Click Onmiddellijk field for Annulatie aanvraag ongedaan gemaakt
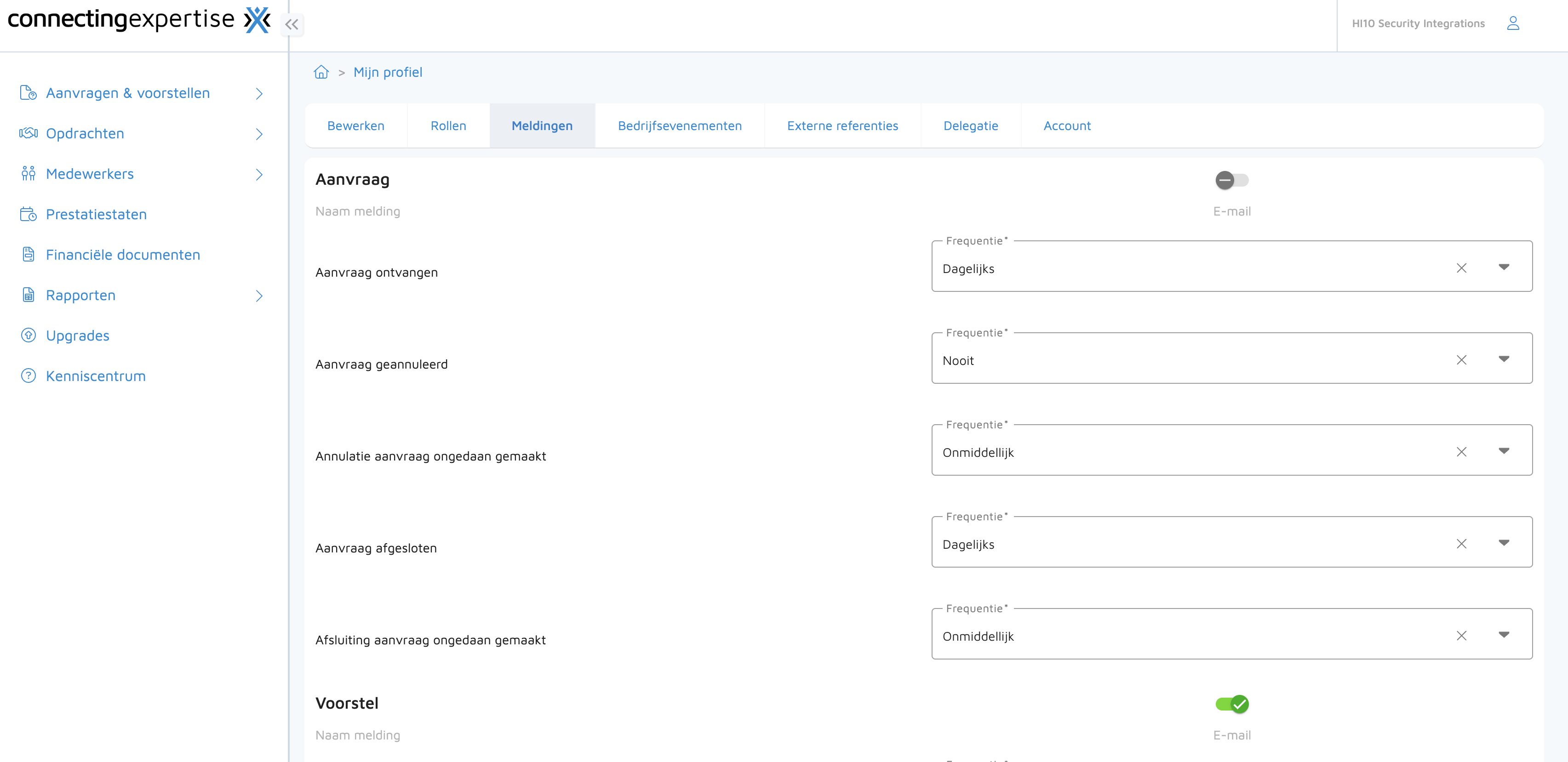Viewport: 1568px width, 762px height. click(x=1232, y=450)
